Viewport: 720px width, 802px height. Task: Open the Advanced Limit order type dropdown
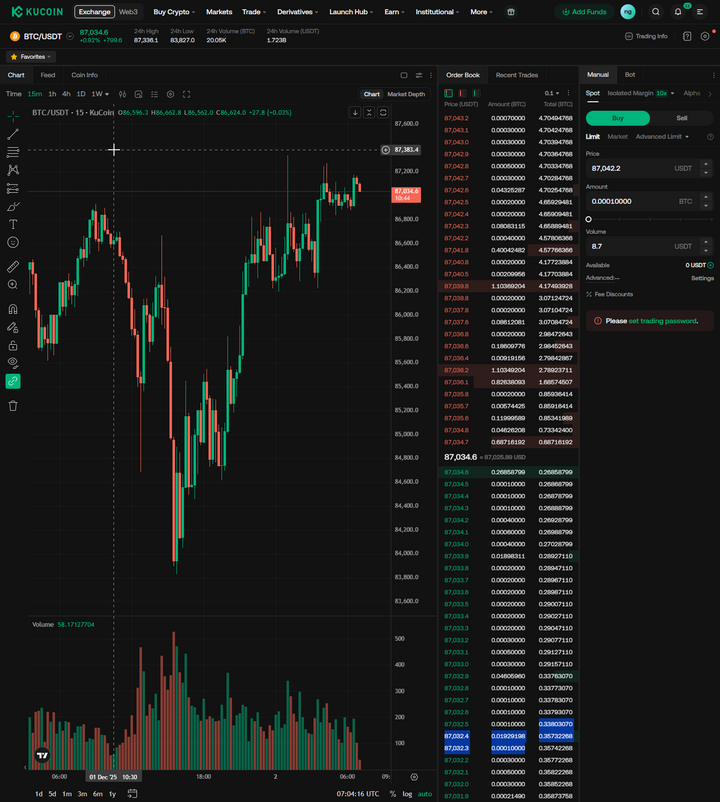pyautogui.click(x=662, y=137)
